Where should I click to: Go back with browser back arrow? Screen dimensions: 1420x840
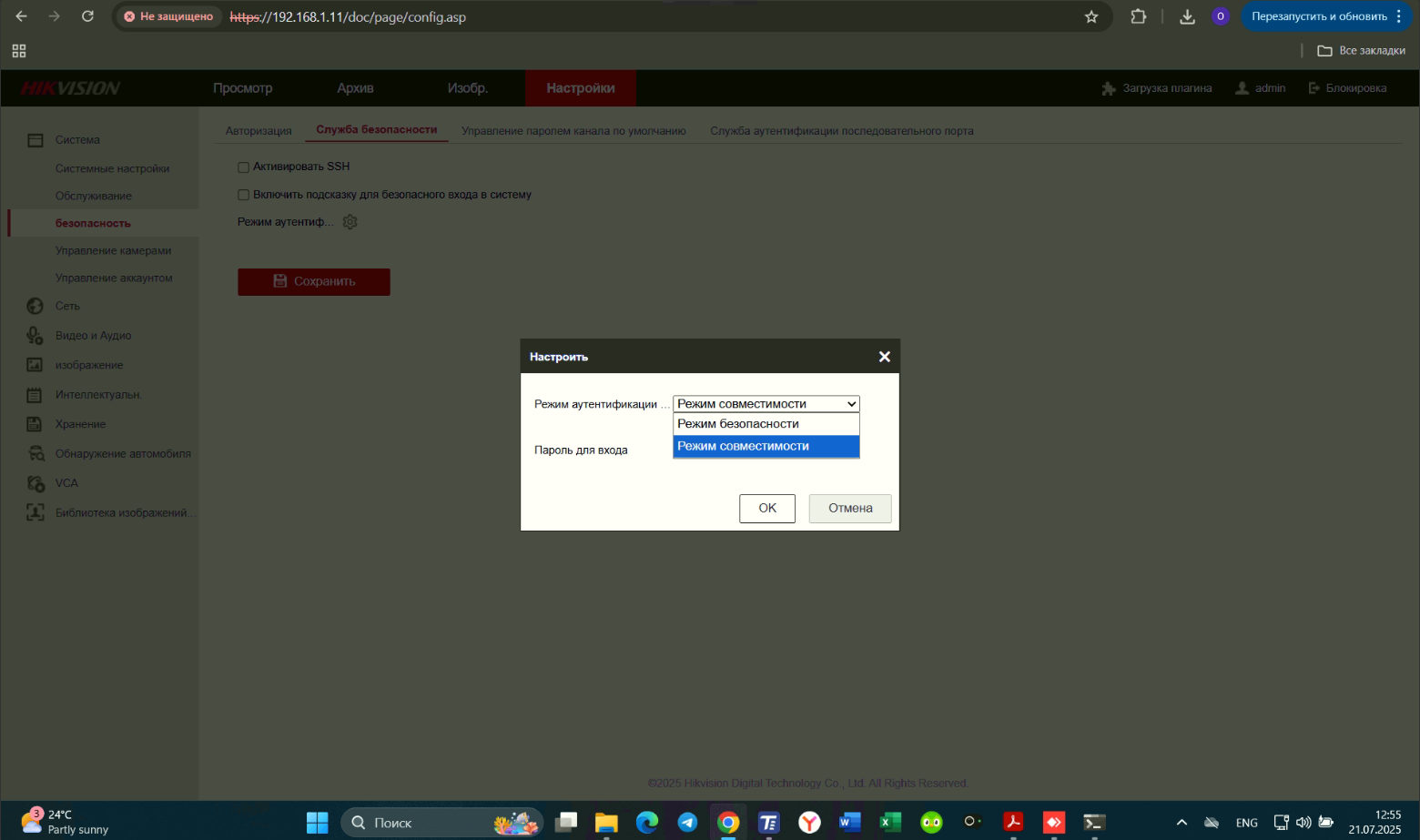click(x=22, y=16)
